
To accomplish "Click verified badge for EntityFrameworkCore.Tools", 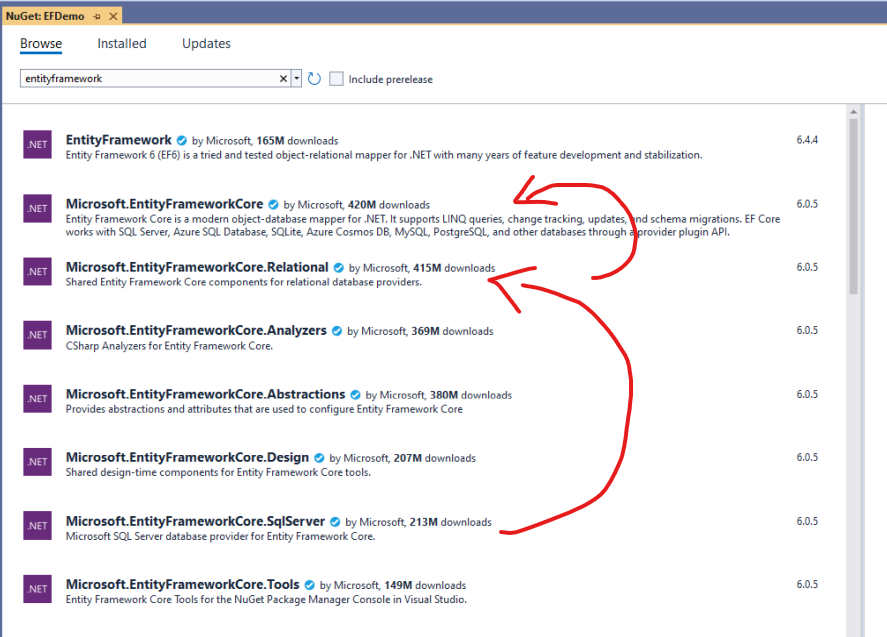I will [309, 585].
